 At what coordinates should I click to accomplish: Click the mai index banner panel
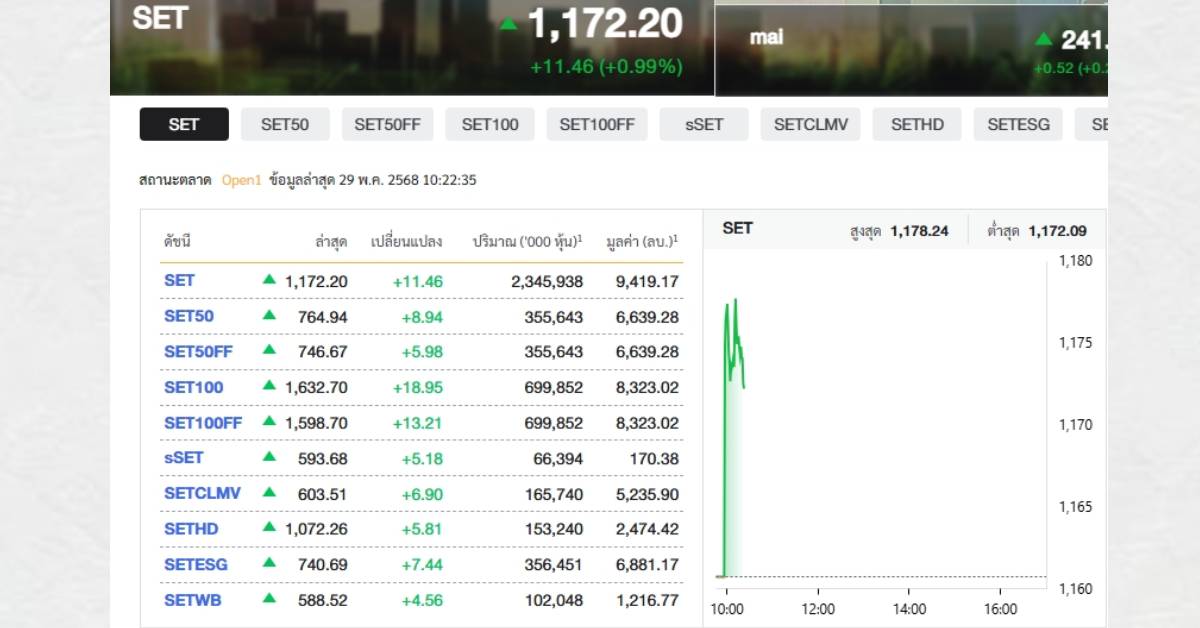tap(910, 48)
